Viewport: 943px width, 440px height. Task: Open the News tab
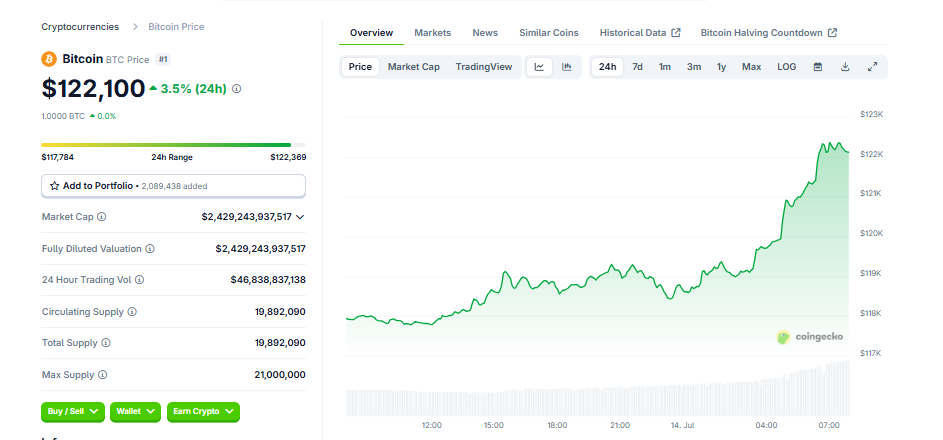point(485,32)
